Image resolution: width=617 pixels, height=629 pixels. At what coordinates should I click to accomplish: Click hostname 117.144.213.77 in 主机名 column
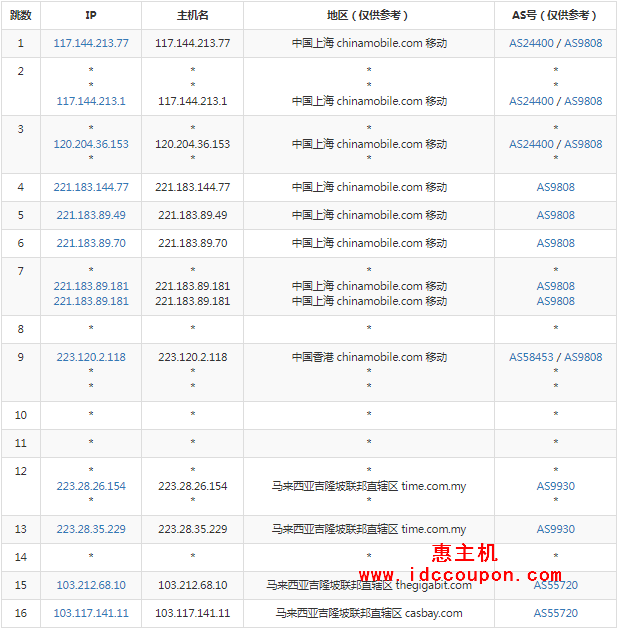coord(193,43)
